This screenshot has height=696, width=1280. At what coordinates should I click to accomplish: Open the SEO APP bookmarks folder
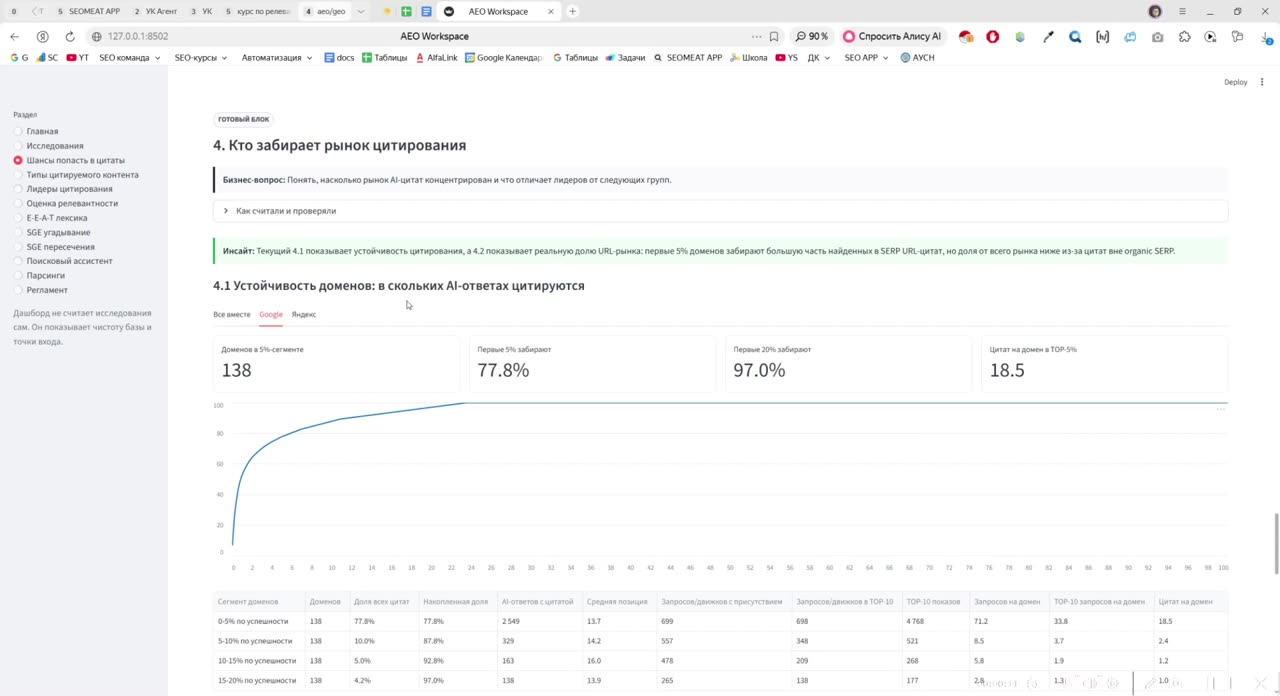pyautogui.click(x=866, y=58)
